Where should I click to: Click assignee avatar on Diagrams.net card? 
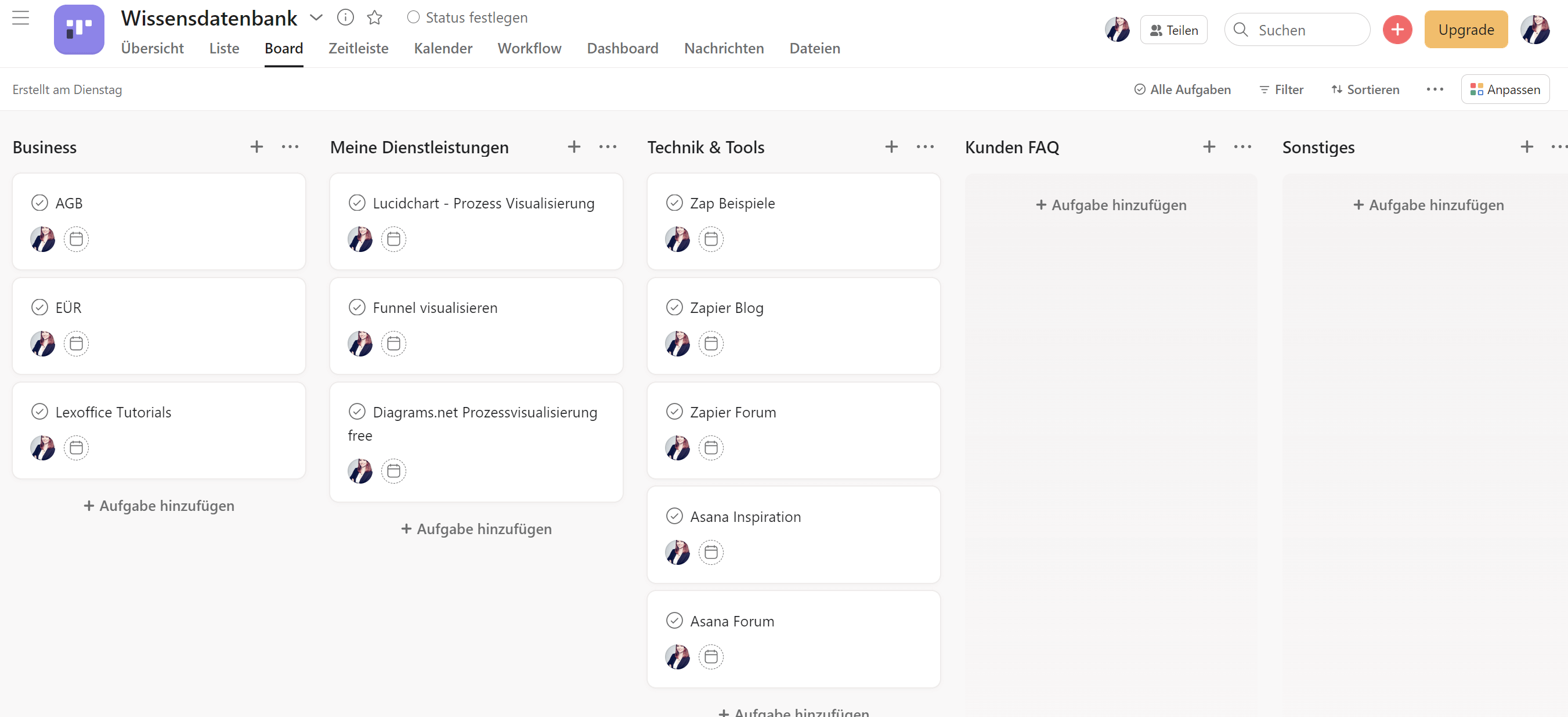tap(360, 471)
